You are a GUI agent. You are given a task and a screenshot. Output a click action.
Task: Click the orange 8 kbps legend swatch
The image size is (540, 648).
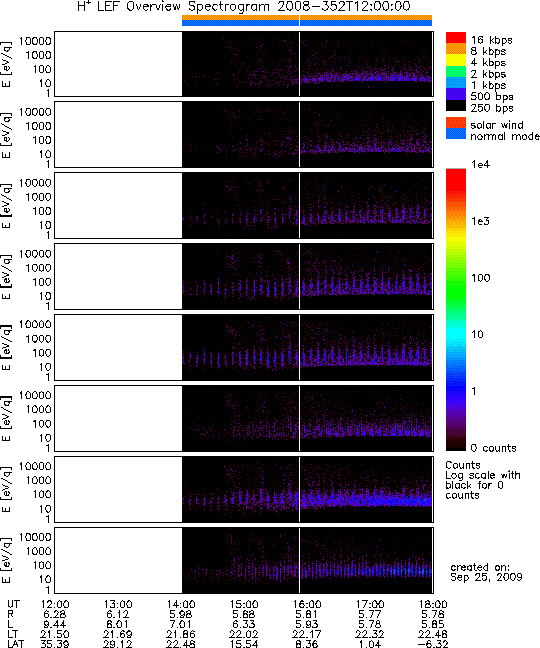coord(456,49)
